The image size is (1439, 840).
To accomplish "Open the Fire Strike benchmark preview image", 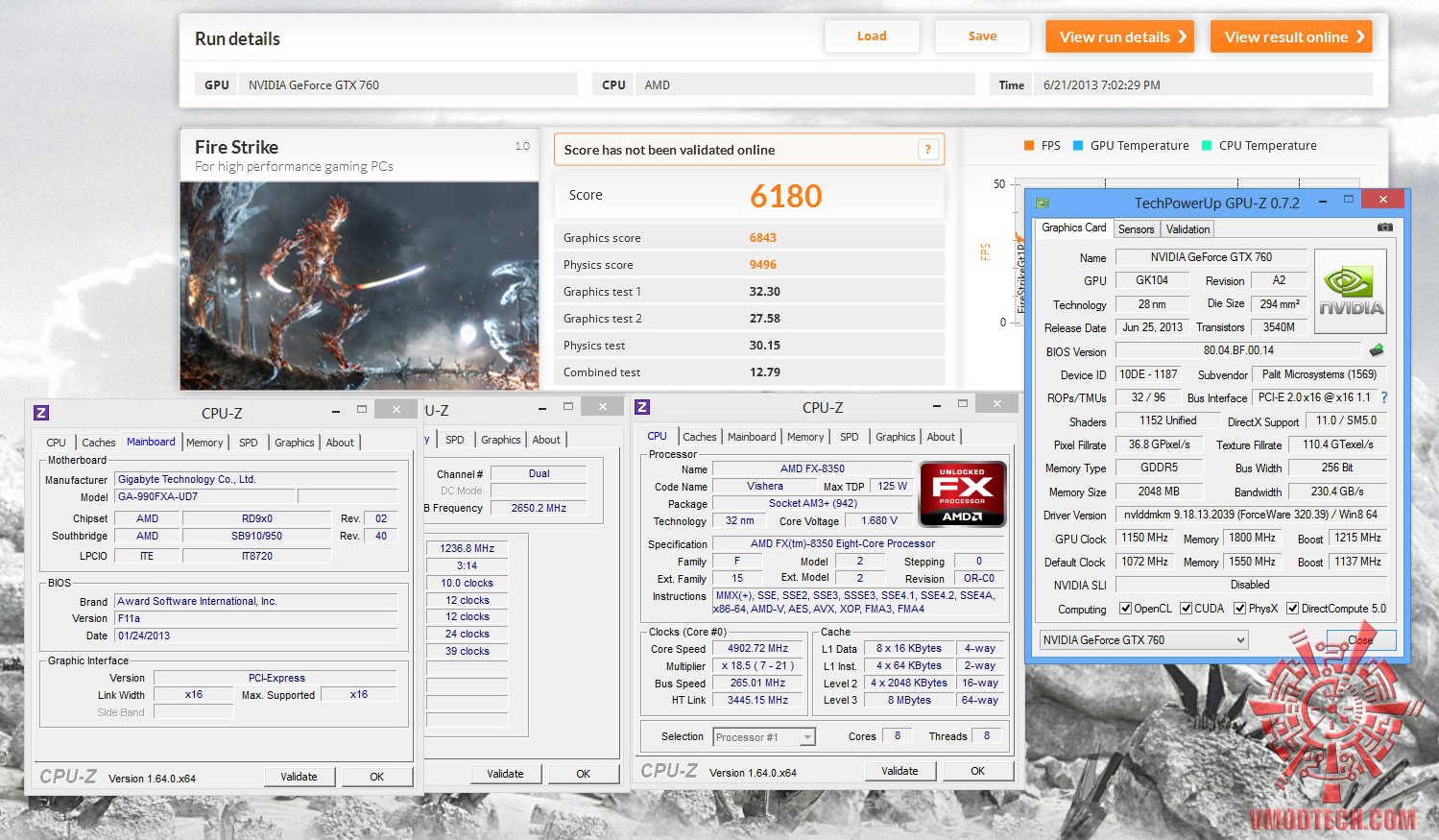I will pyautogui.click(x=359, y=286).
